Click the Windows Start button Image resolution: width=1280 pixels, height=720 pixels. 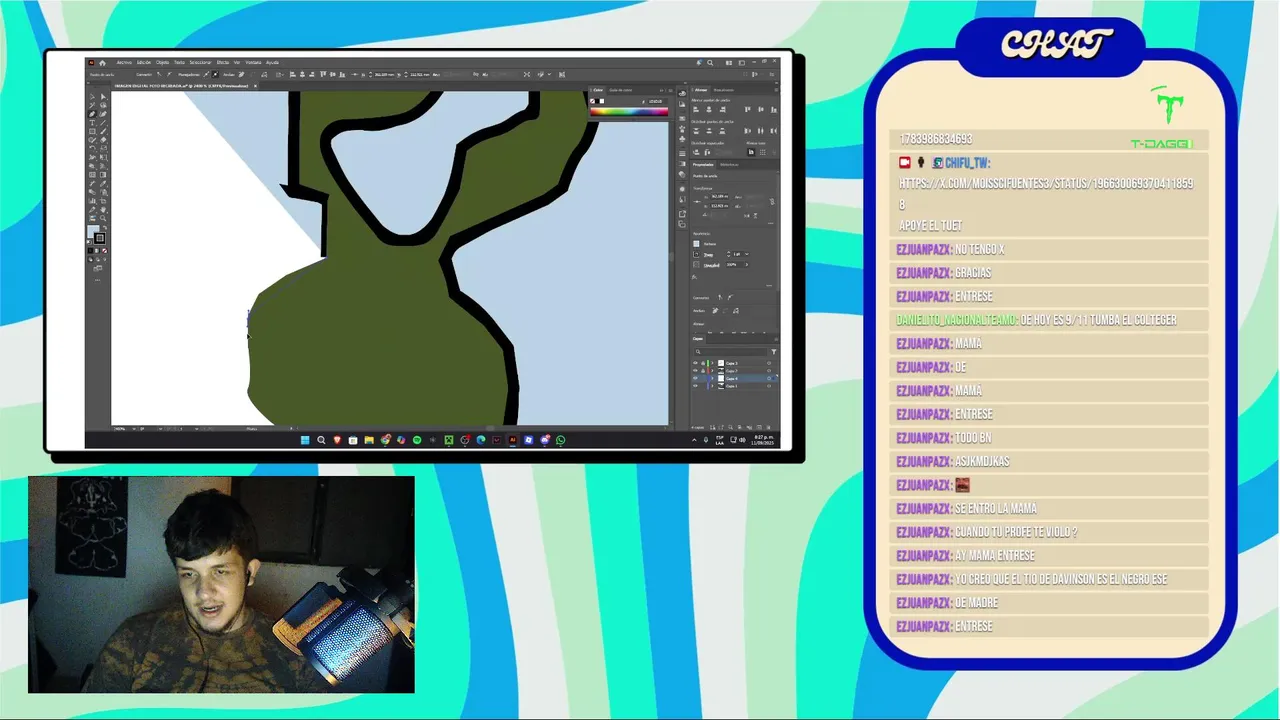[305, 440]
